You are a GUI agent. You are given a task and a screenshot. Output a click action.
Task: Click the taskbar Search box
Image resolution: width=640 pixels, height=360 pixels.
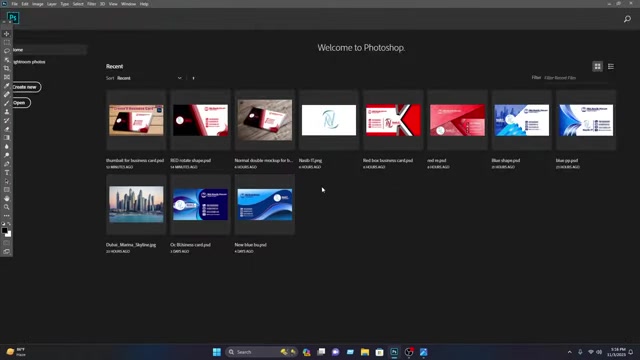click(x=262, y=352)
